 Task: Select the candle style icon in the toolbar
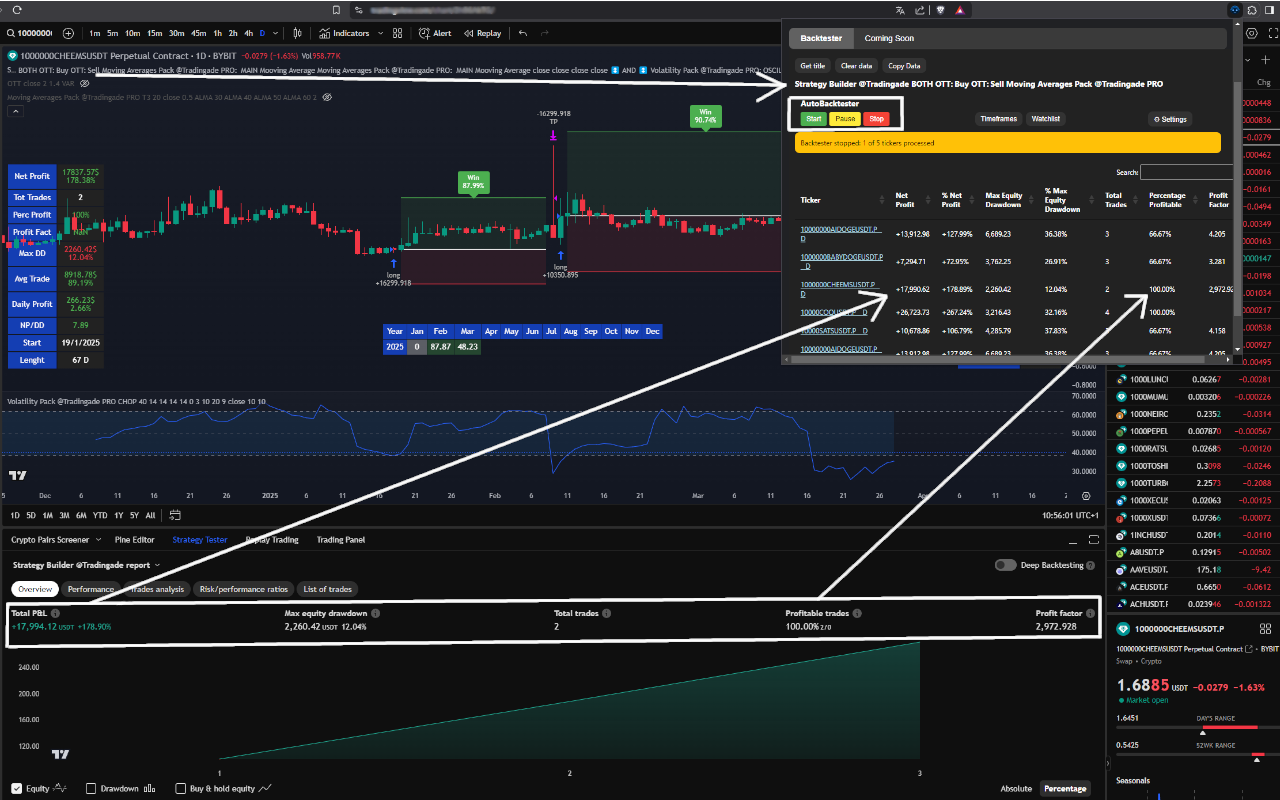click(298, 33)
